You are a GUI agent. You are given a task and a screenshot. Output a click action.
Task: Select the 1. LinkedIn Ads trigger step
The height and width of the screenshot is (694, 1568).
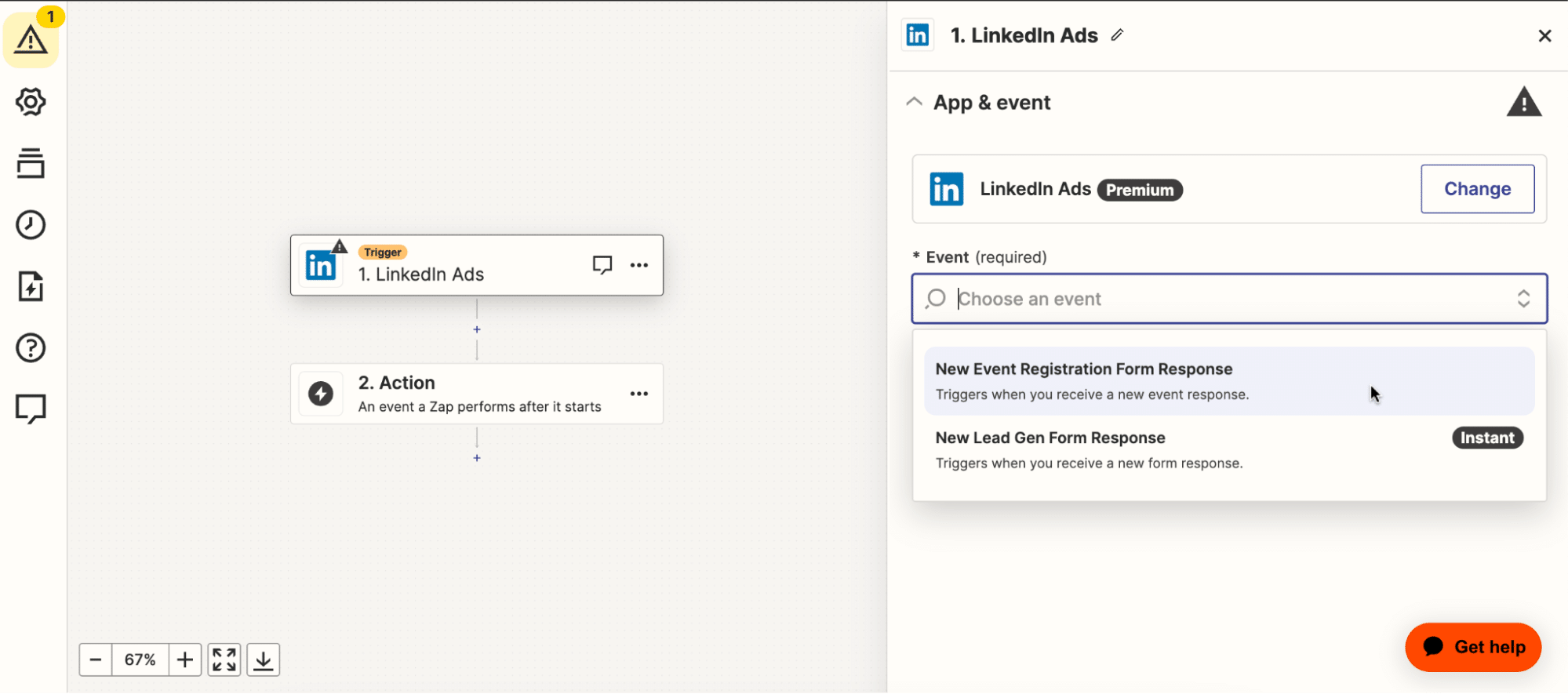click(x=477, y=265)
